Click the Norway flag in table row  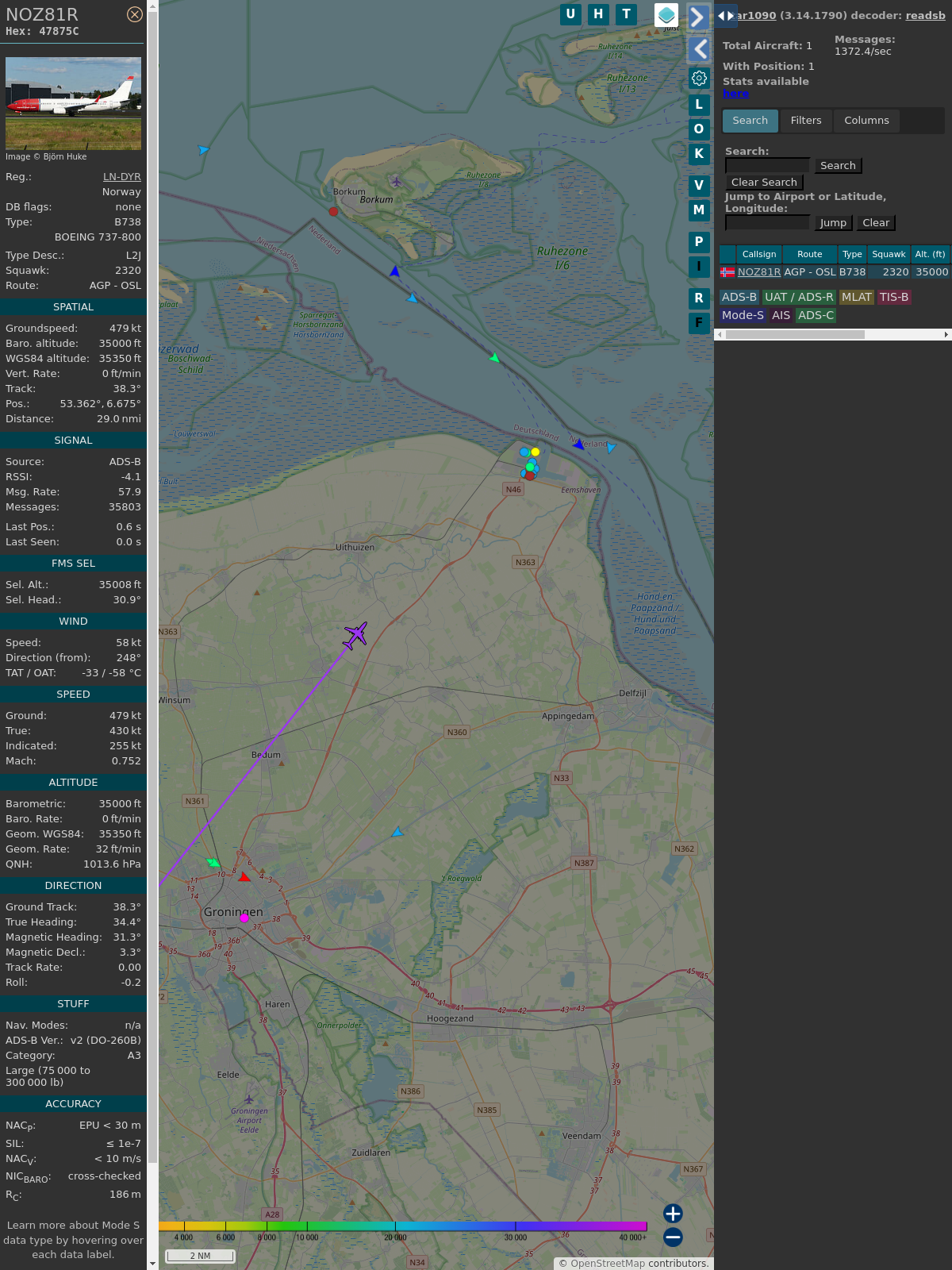(x=727, y=272)
